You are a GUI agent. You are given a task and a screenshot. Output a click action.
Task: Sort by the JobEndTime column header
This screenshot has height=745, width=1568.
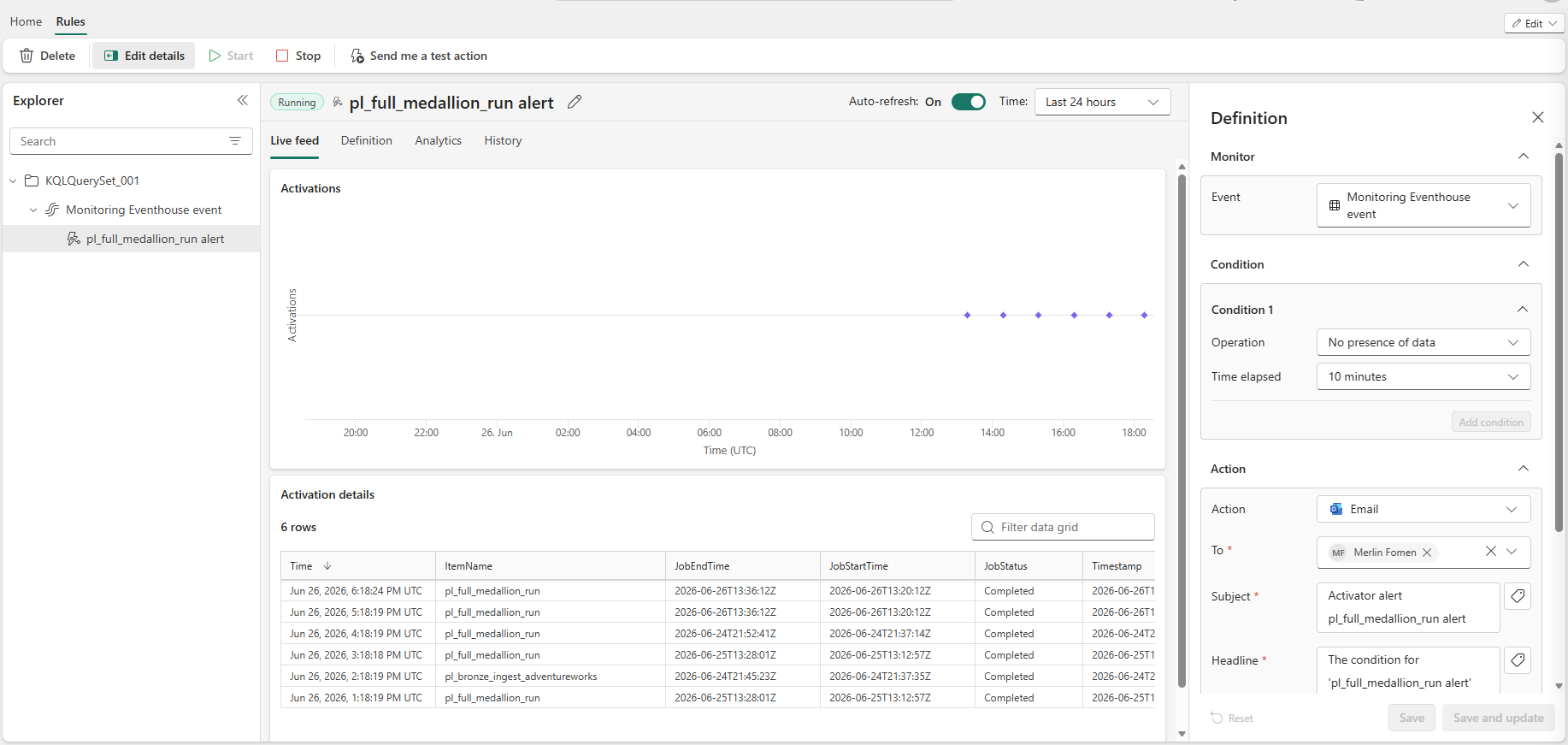(742, 566)
